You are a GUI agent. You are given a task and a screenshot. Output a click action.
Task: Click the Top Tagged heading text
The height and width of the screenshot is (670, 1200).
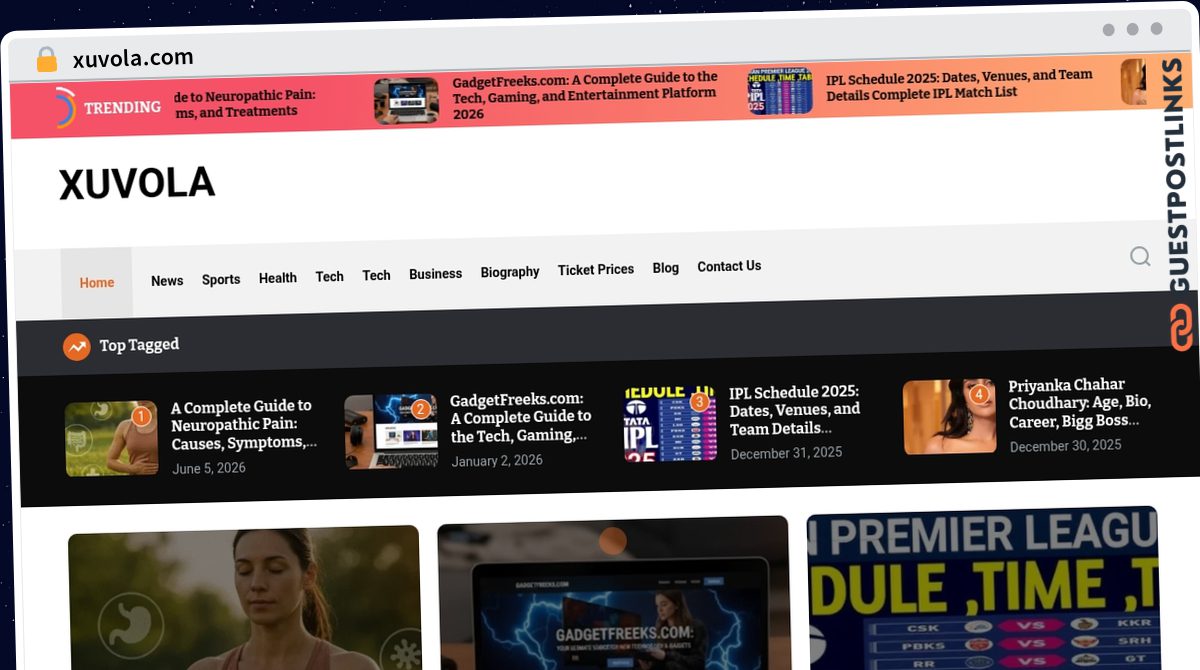click(x=139, y=345)
